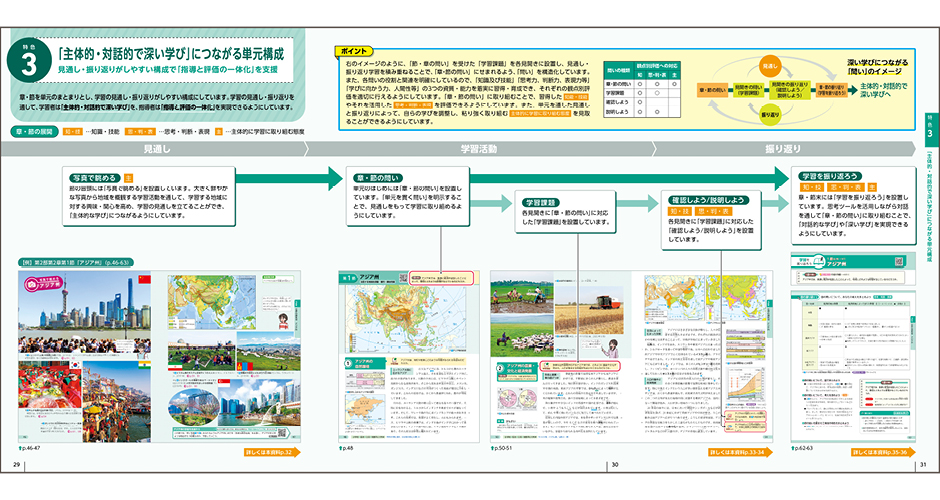Viewport: 940px width, 500px height.
Task: Click the 思・判・表 tag in the legend row
Action: [140, 131]
